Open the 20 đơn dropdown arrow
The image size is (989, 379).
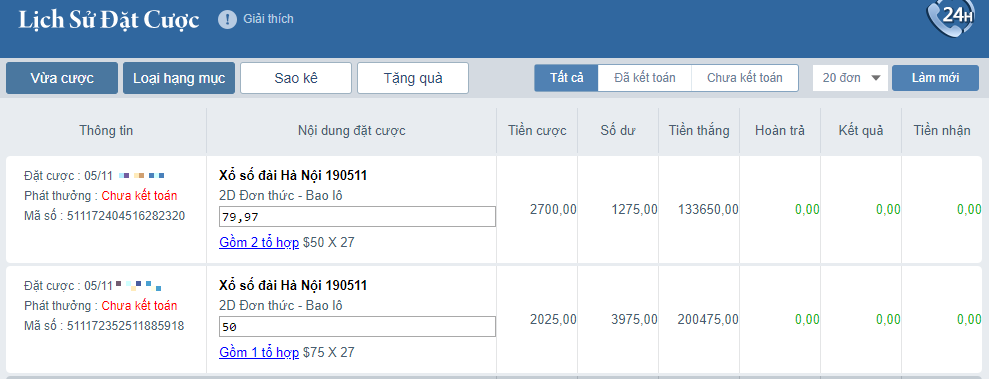[x=875, y=78]
